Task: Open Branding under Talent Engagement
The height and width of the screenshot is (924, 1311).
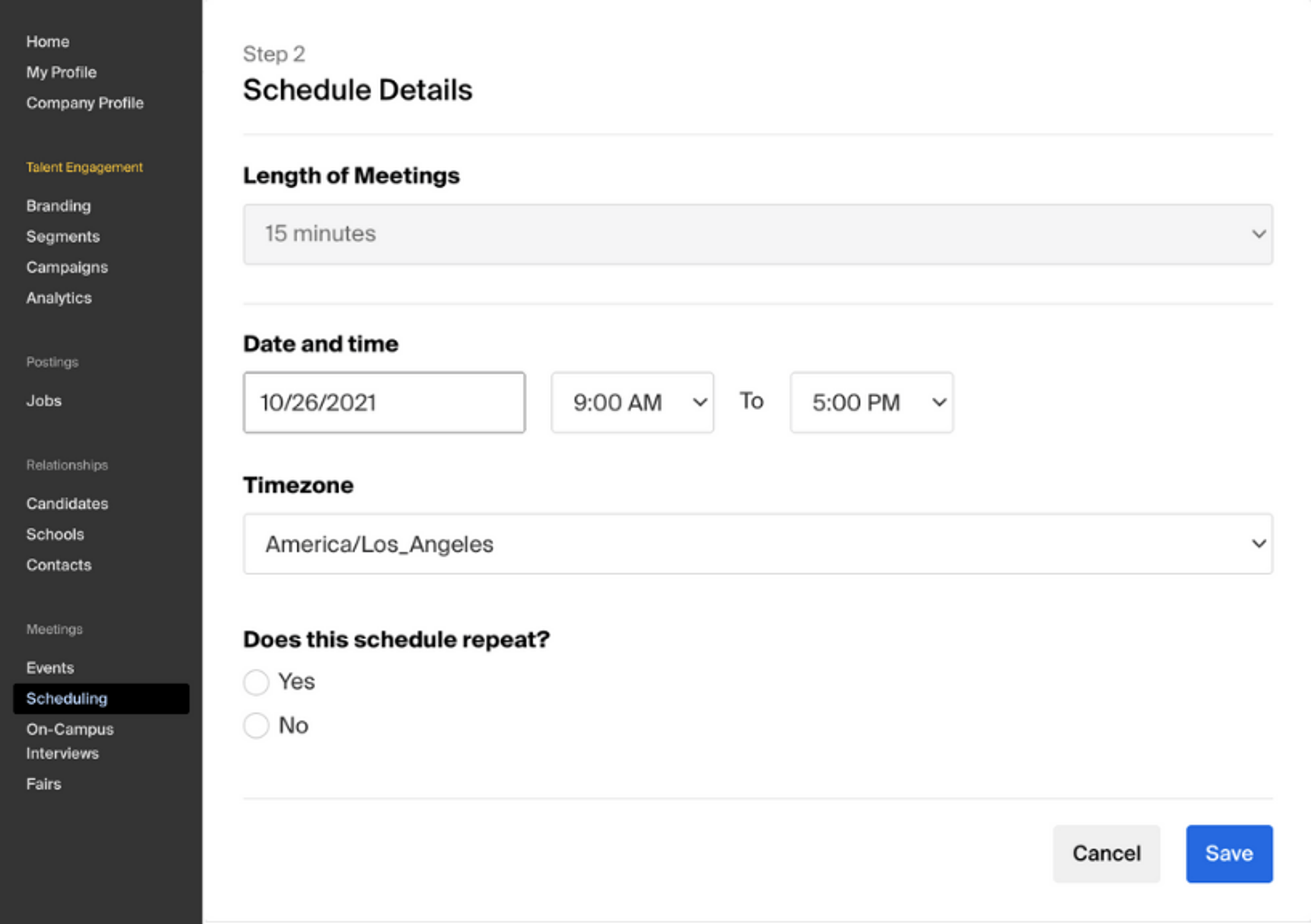Action: pyautogui.click(x=58, y=206)
